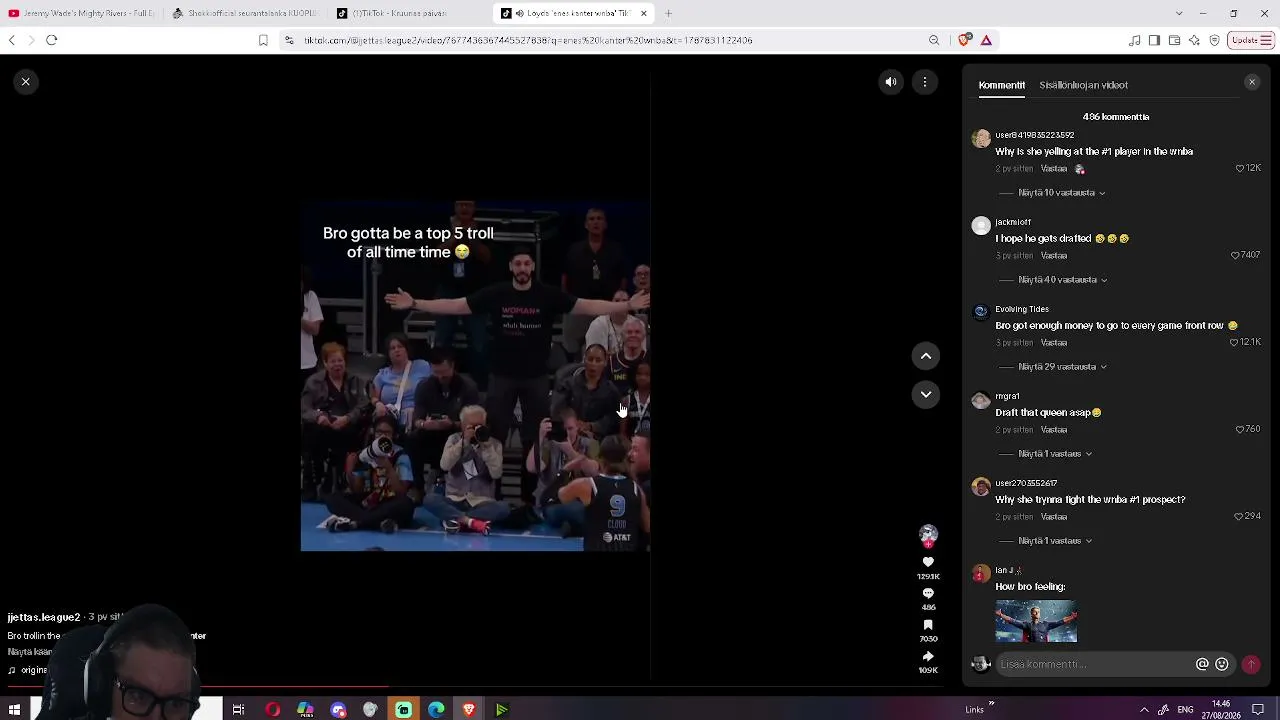Bookmark this page in the browser
This screenshot has height=720, width=1280.
[x=263, y=40]
